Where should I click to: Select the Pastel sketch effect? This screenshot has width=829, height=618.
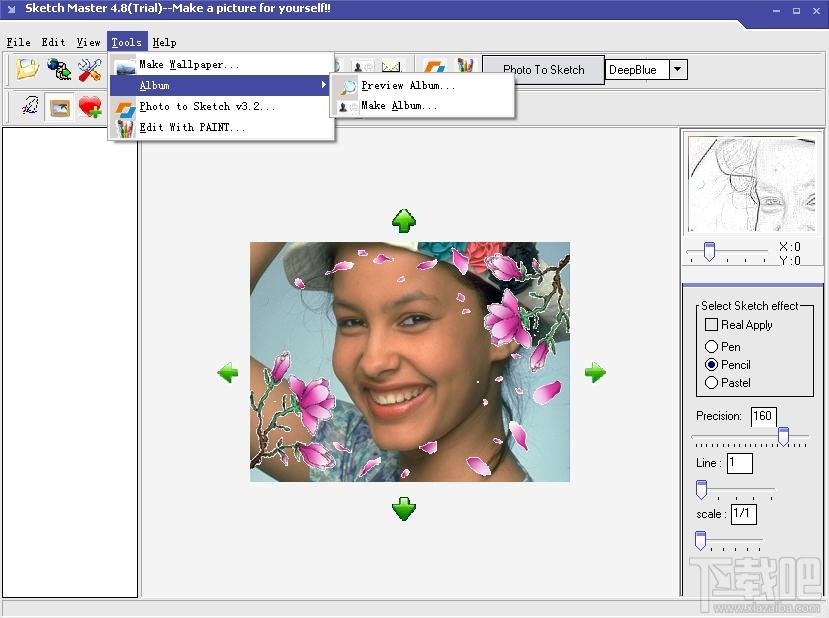coord(712,383)
